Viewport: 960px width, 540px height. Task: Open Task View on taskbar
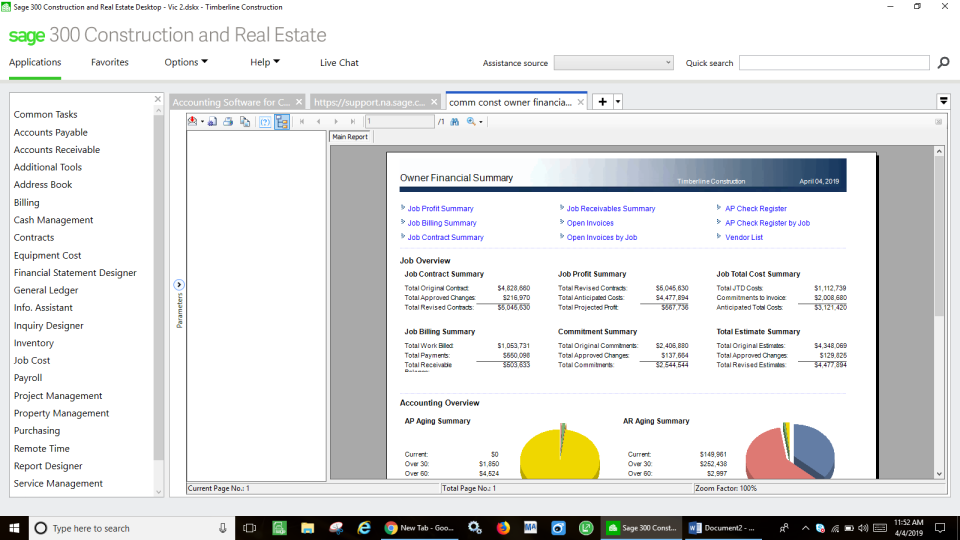[249, 528]
